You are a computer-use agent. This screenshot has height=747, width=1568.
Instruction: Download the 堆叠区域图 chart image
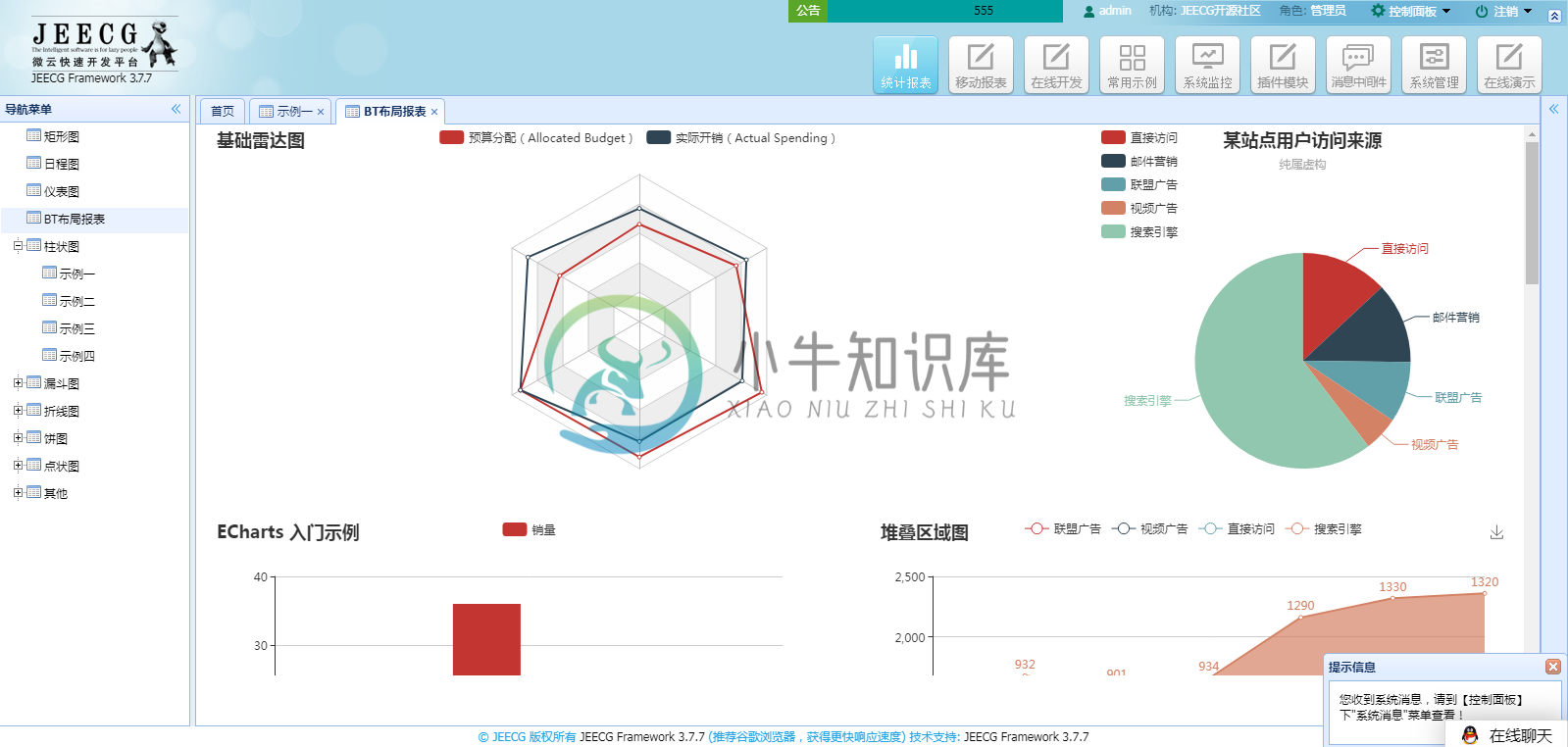point(1496,532)
